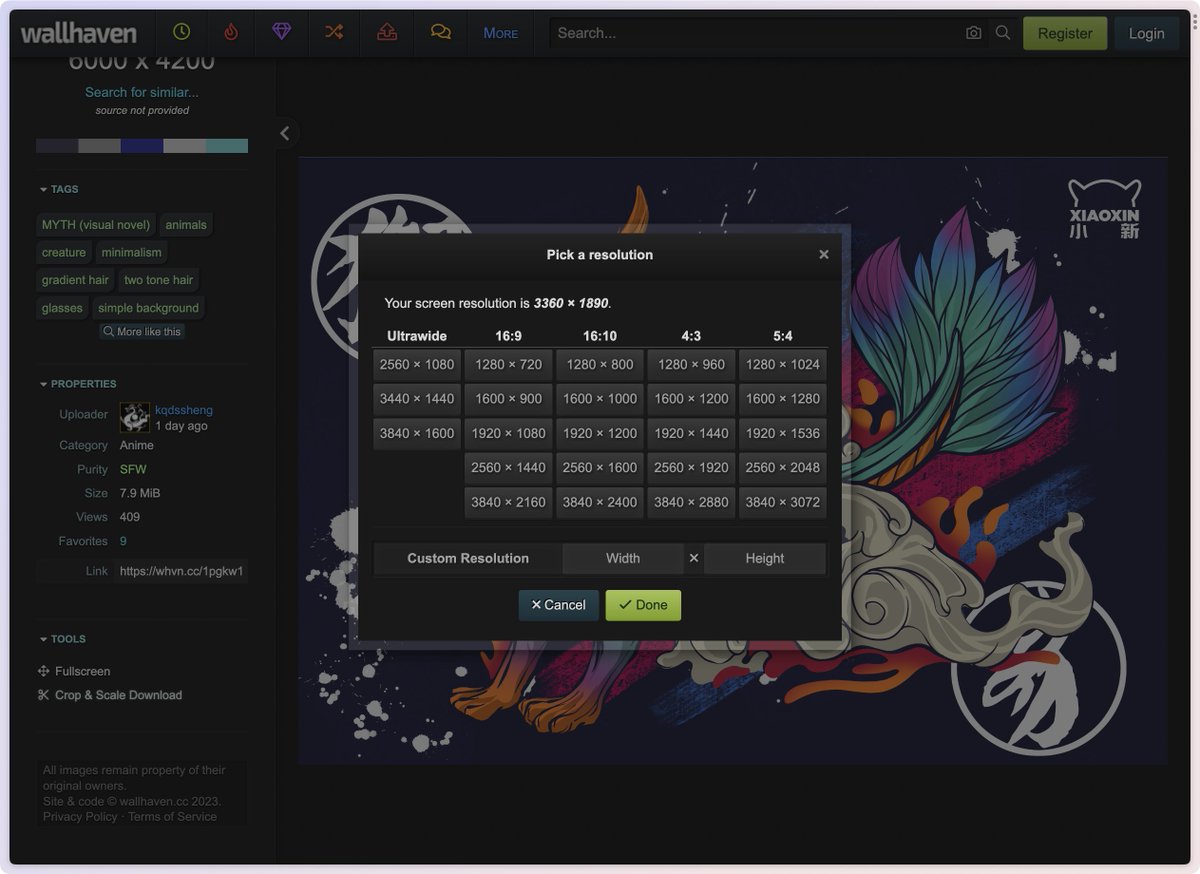The width and height of the screenshot is (1200, 874).
Task: Collapse the Tags section
Action: (59, 189)
